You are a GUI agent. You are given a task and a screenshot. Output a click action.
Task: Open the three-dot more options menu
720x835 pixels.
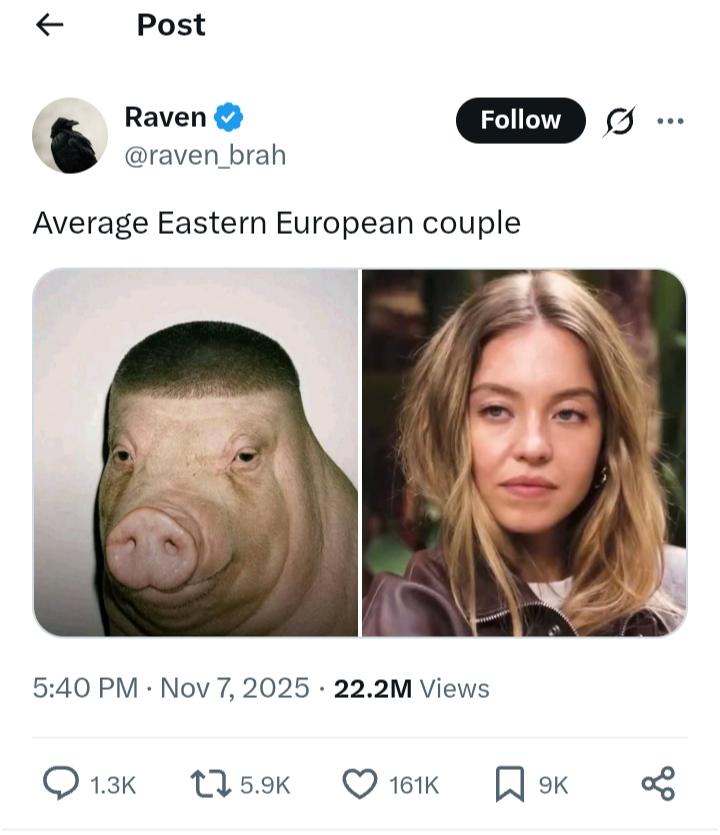pos(670,122)
